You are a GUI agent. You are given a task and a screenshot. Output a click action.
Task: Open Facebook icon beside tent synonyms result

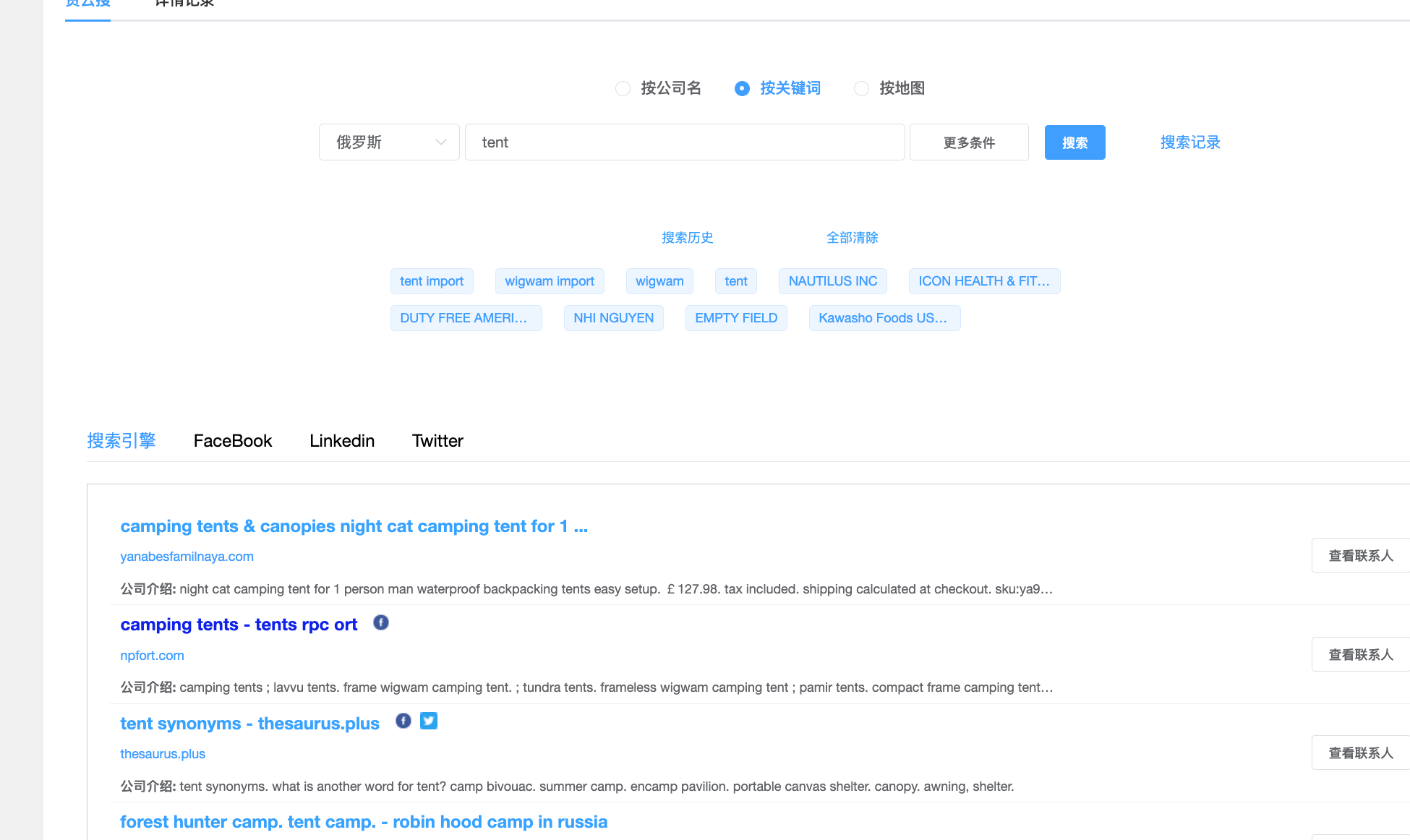coord(403,721)
